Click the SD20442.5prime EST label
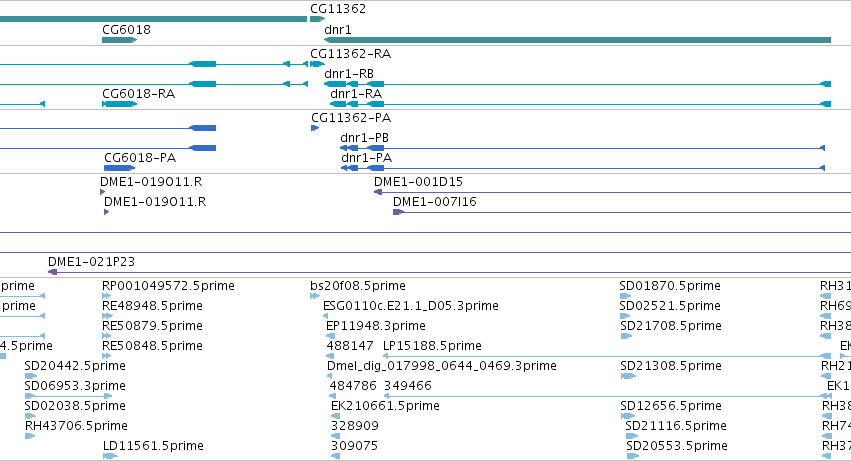Image resolution: width=851 pixels, height=461 pixels. tap(75, 365)
